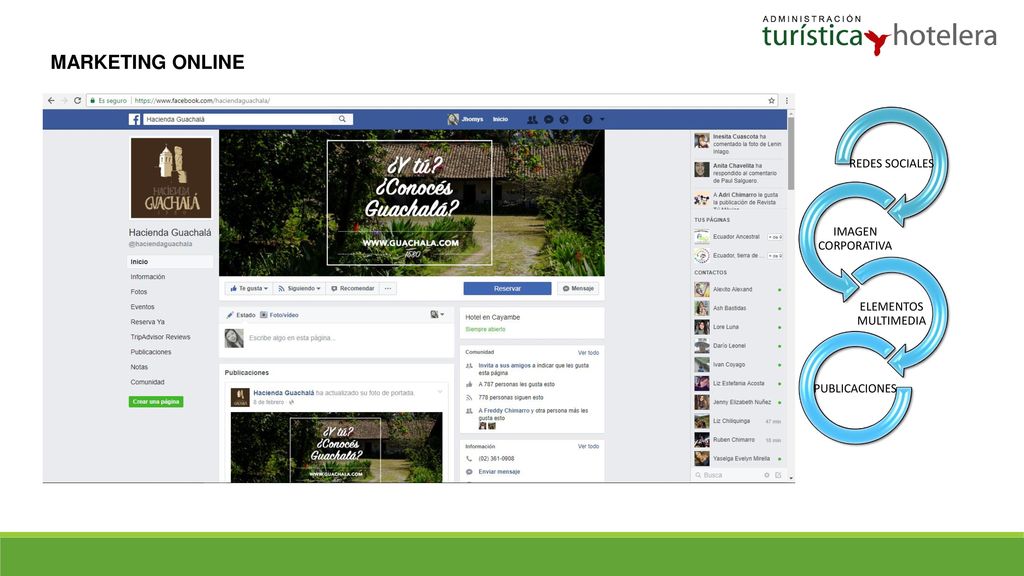1024x576 pixels.
Task: Reload the page with refresh icon
Action: (x=77, y=101)
